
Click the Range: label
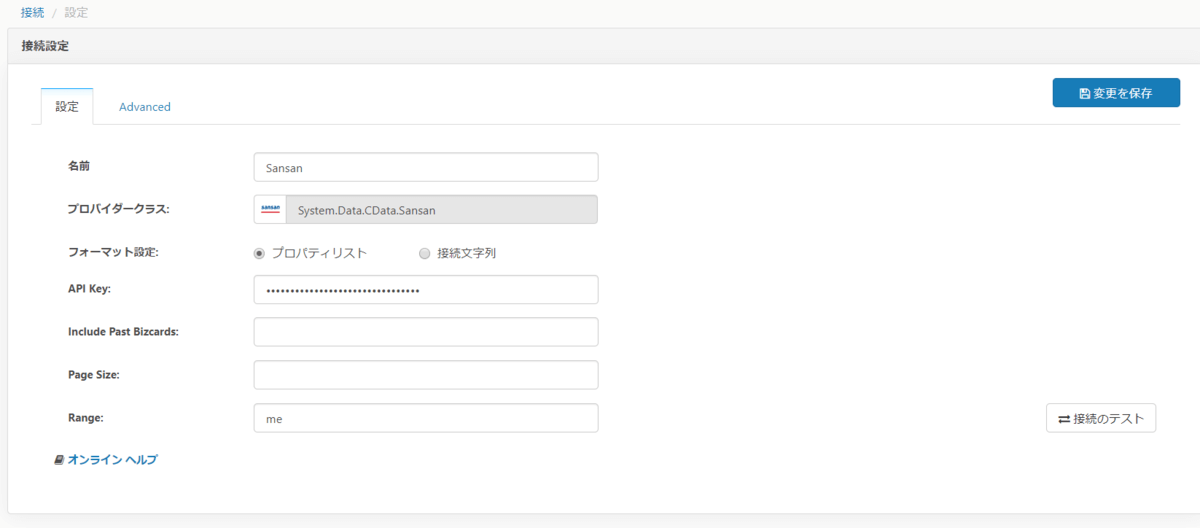(x=85, y=417)
